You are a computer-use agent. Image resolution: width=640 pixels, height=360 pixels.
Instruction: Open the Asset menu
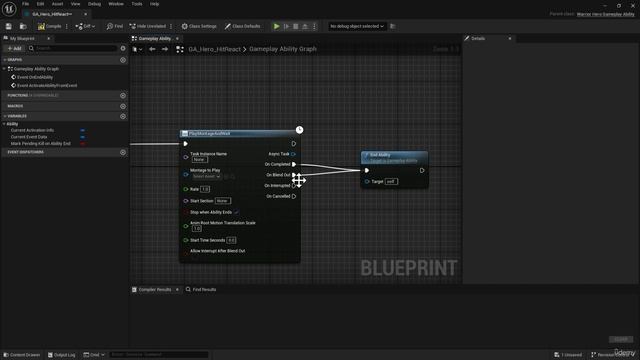(57, 4)
